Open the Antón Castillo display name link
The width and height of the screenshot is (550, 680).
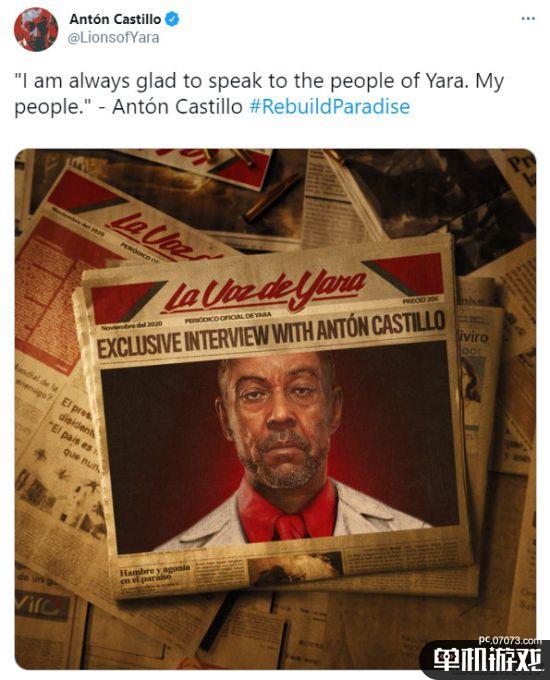click(x=115, y=19)
